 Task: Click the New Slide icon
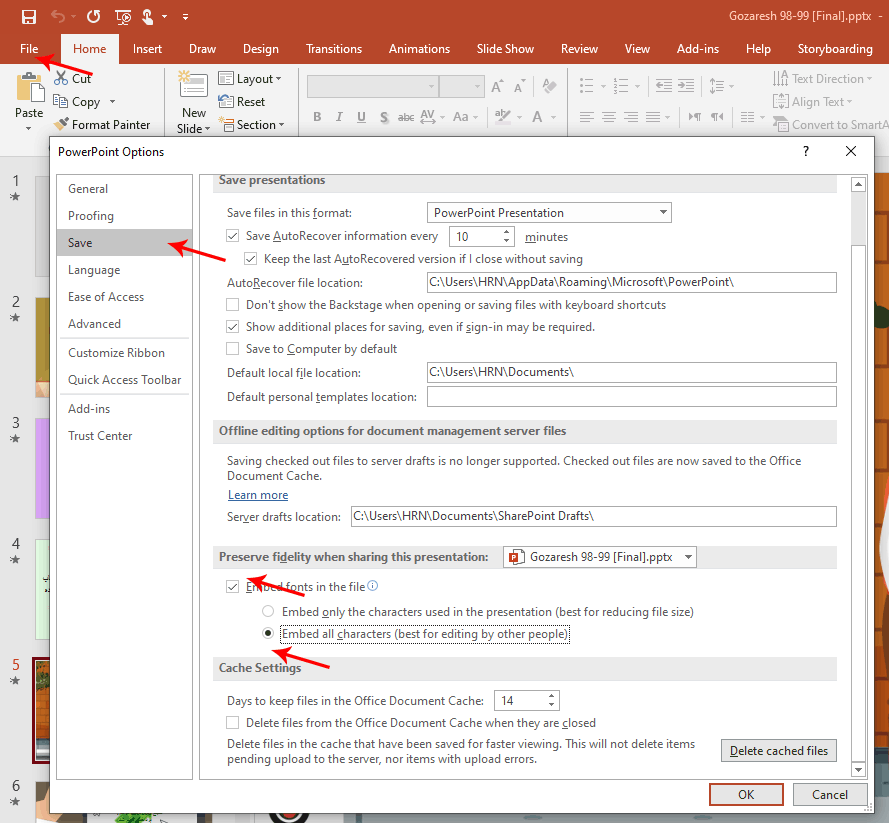click(193, 88)
